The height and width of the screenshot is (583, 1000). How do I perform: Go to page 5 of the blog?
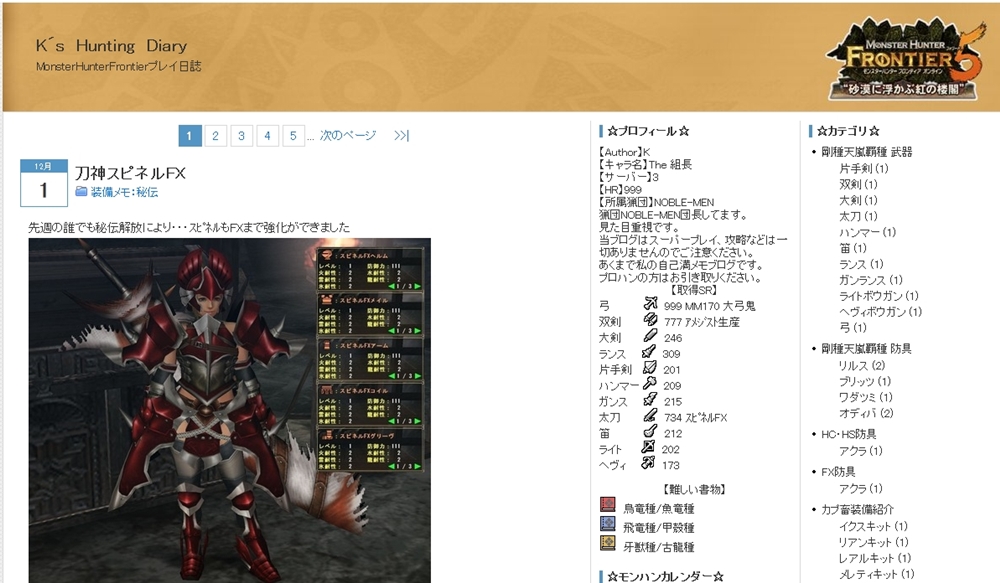point(293,135)
